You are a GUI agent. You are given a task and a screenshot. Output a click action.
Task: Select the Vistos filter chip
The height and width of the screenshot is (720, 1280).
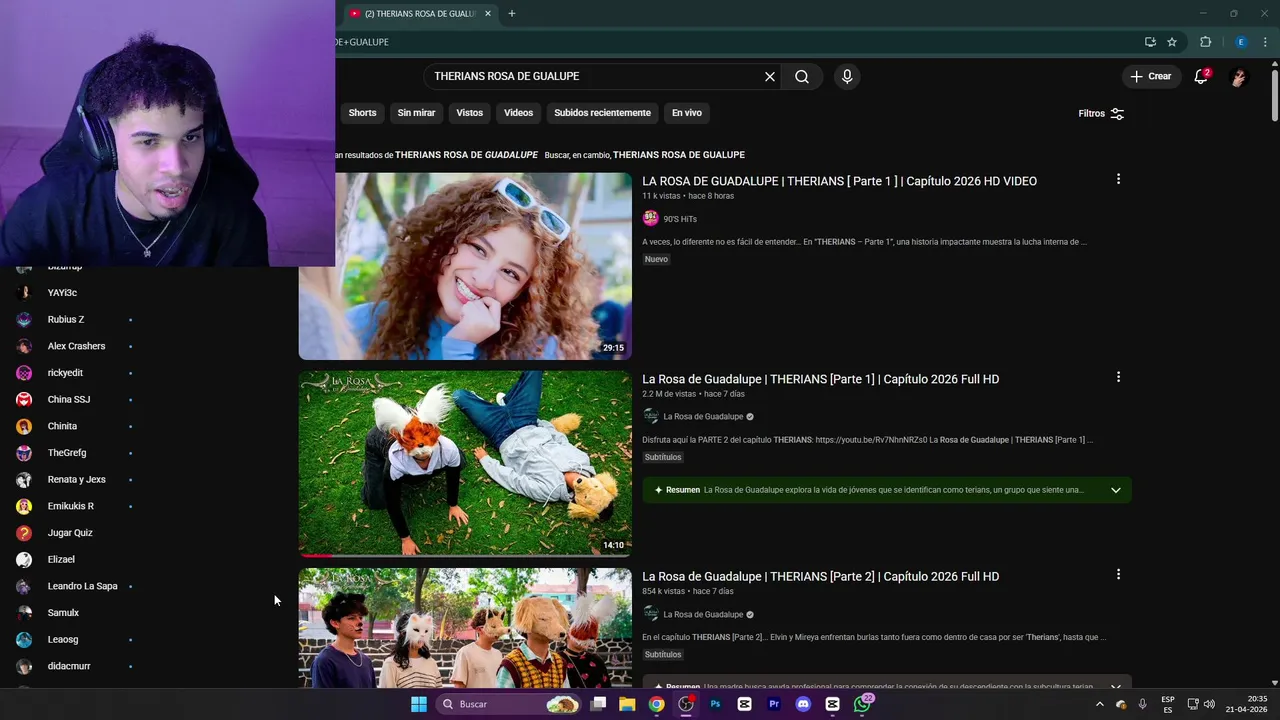pos(469,113)
